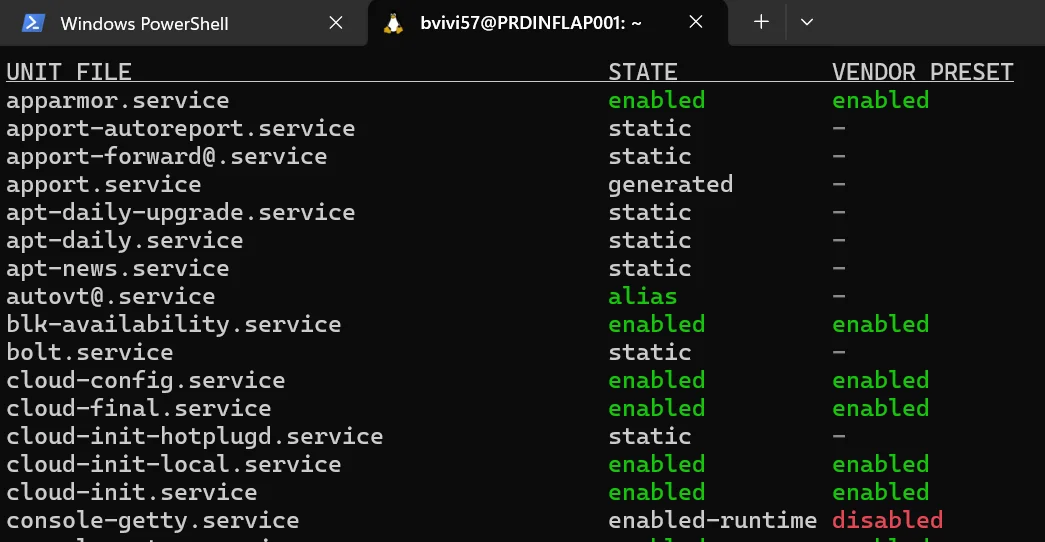Viewport: 1045px width, 542px height.
Task: Click 'enabled' state of cloud-init.service
Action: pyautogui.click(x=656, y=493)
